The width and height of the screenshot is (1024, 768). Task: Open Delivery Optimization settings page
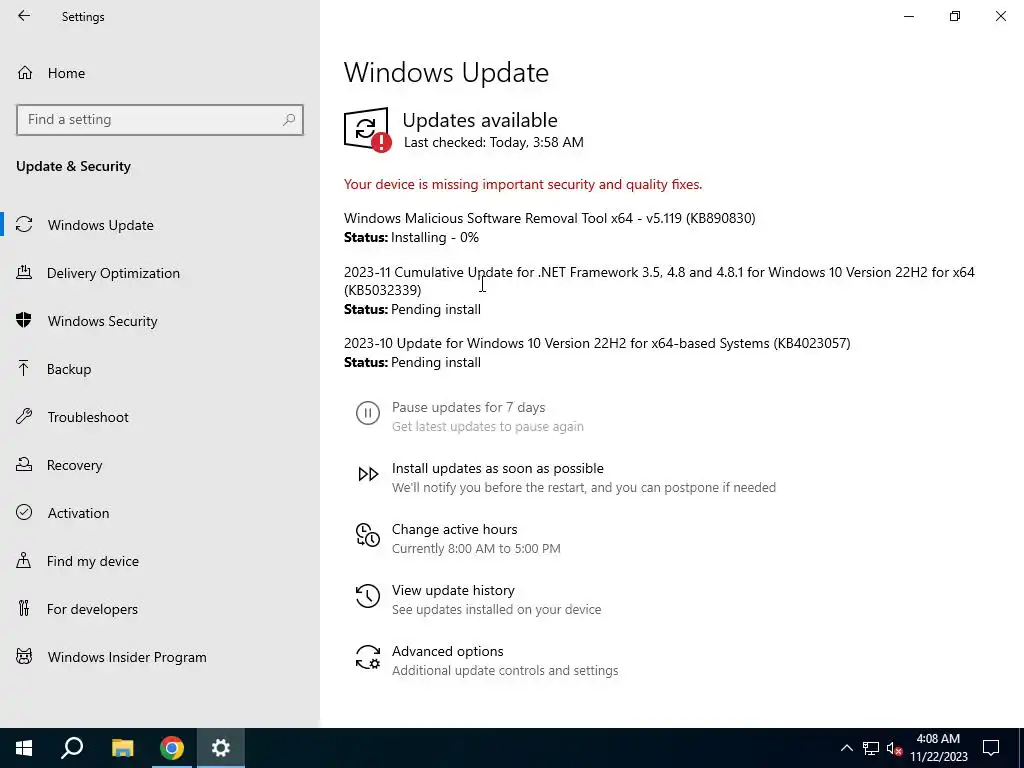coord(160,273)
